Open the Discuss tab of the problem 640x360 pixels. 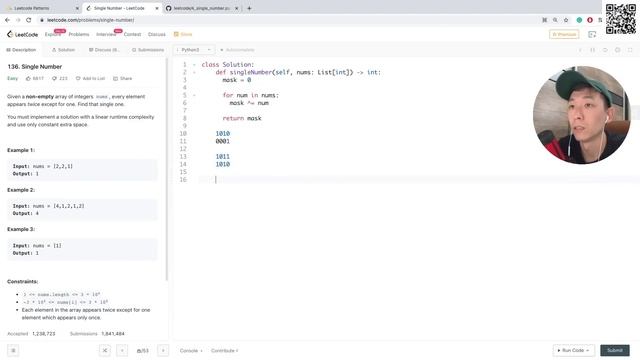(104, 50)
